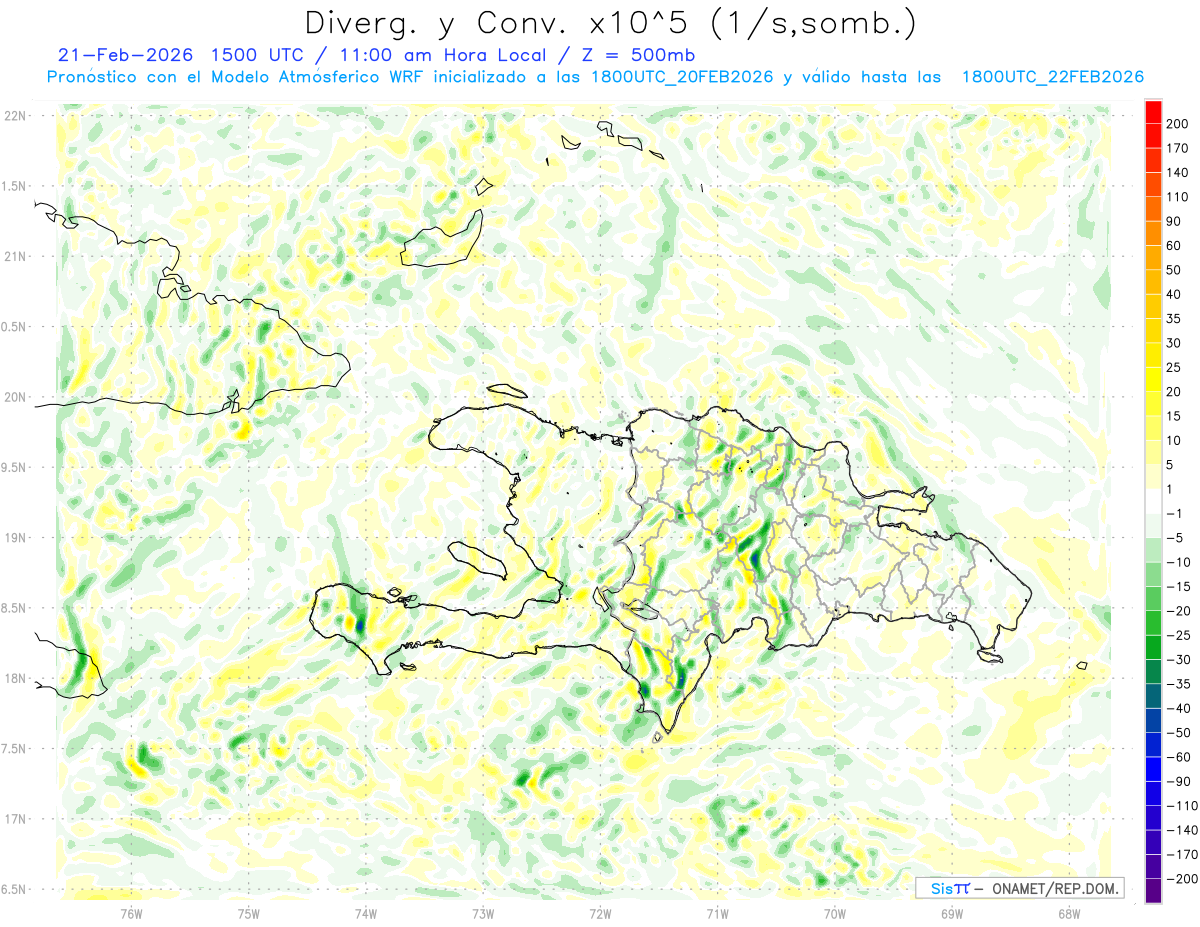The width and height of the screenshot is (1200, 927).
Task: Select the top red segment of the color bar
Action: click(1154, 111)
